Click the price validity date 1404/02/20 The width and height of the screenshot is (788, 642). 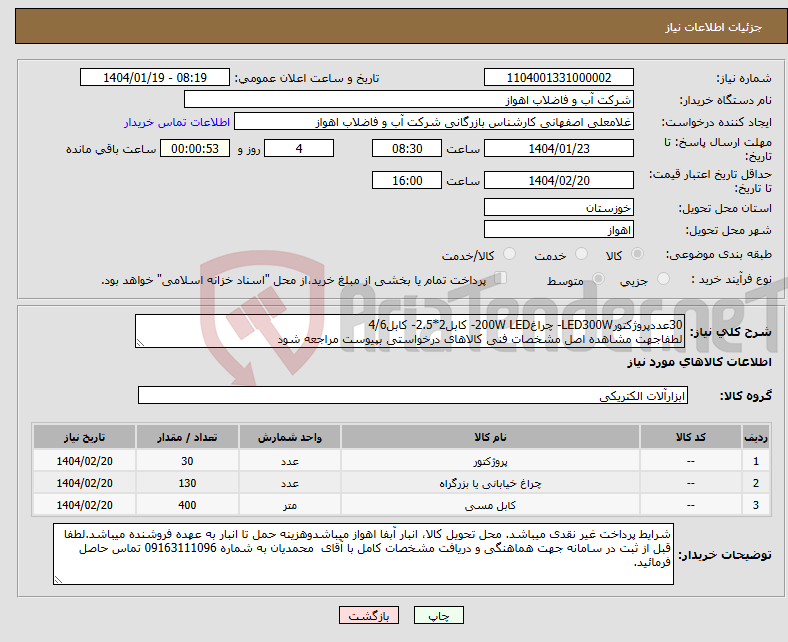pos(558,180)
